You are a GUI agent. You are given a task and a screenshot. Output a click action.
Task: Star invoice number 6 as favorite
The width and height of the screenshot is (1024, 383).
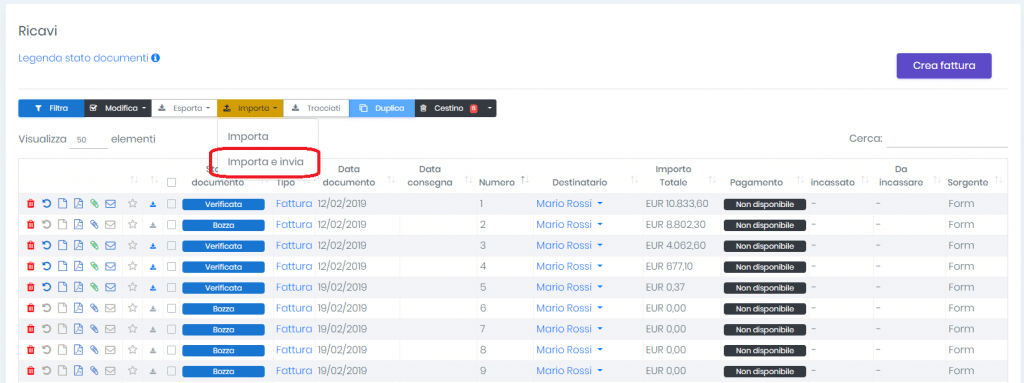(133, 308)
